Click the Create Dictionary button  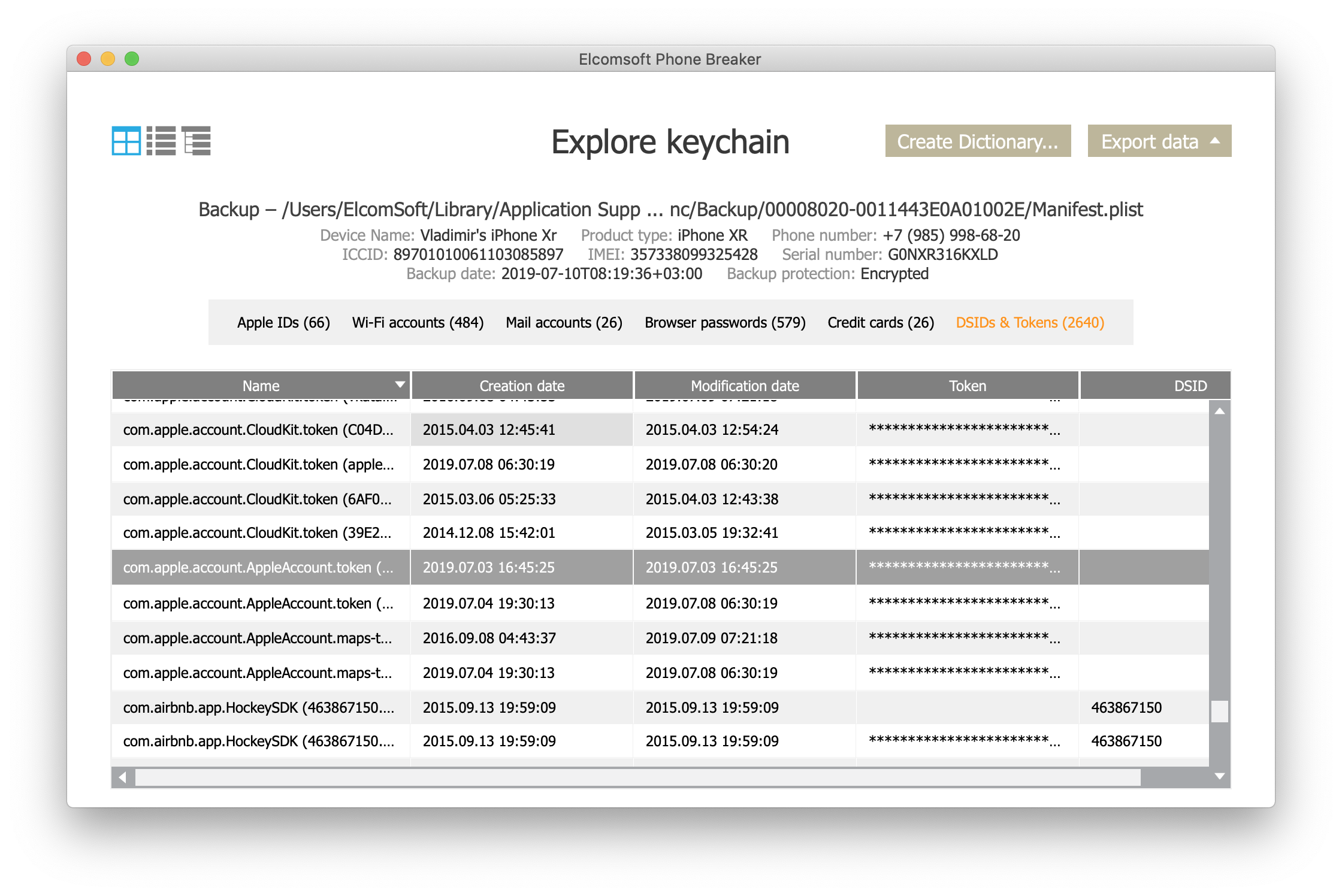978,141
